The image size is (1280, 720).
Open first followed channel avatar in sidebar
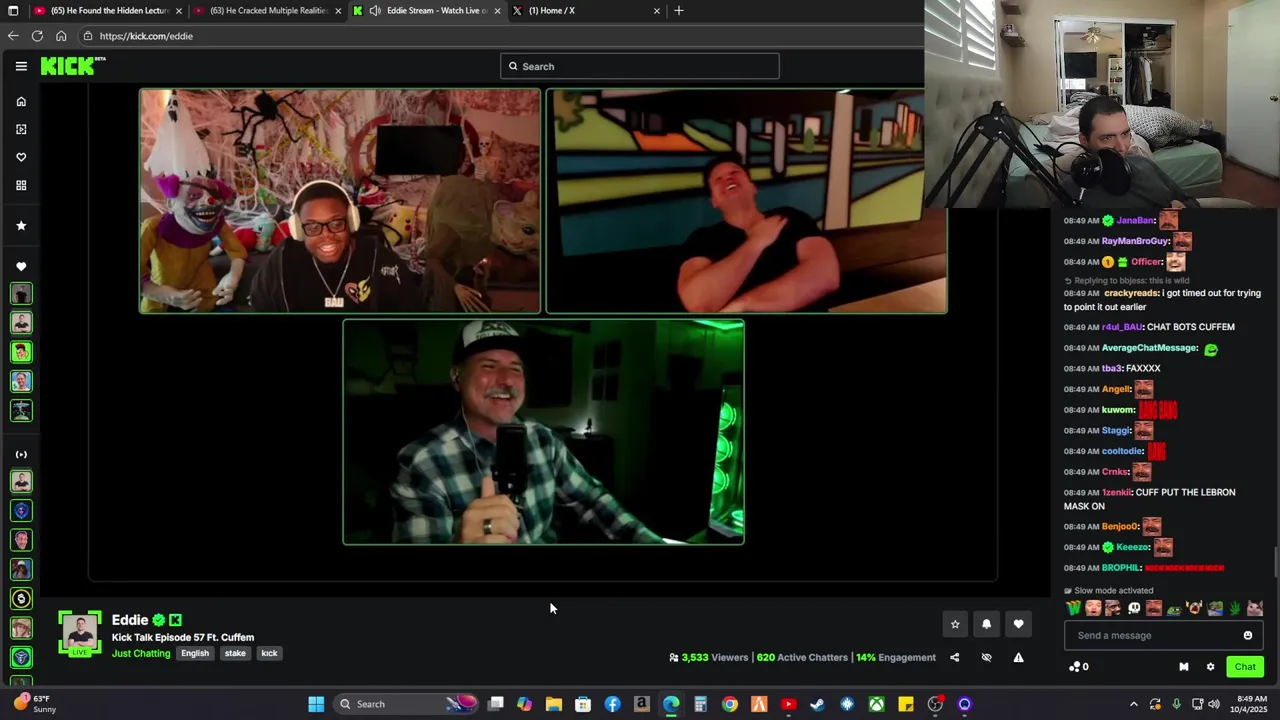point(21,293)
